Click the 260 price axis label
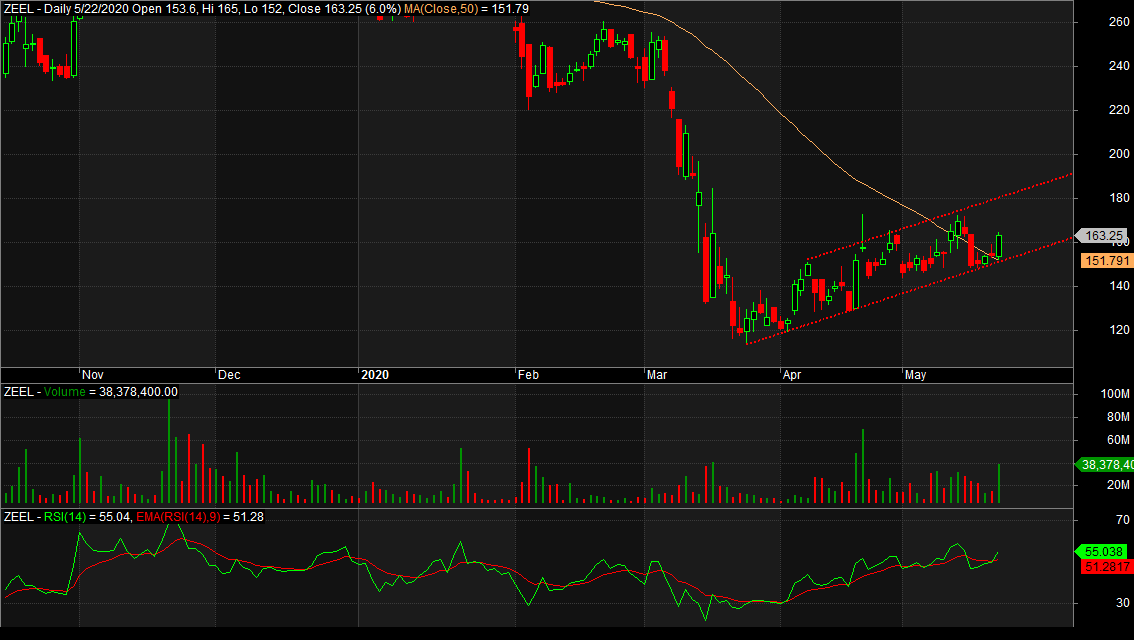The image size is (1134, 640). coord(1119,22)
